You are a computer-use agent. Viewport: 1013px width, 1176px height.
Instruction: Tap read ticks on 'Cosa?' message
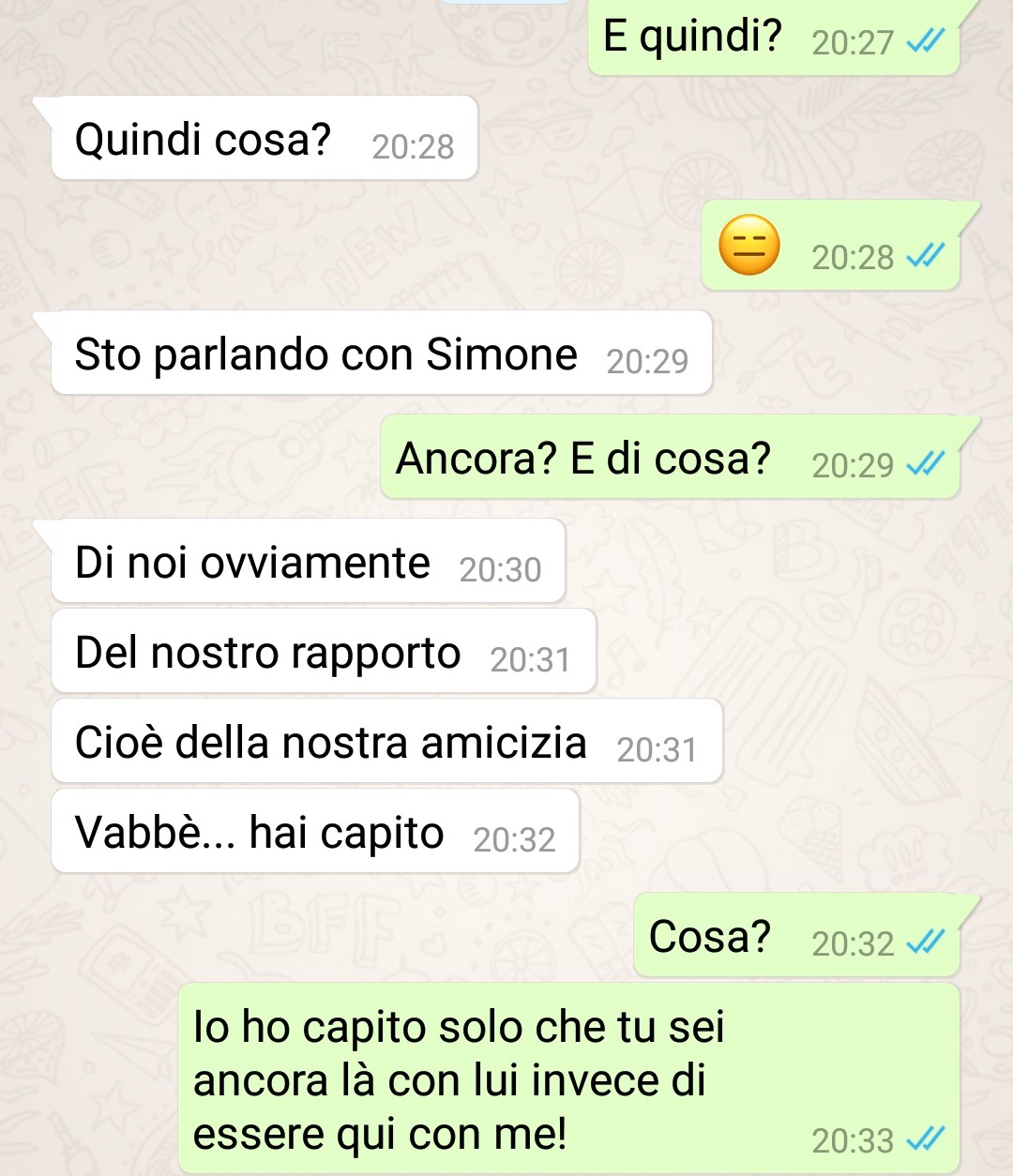[926, 942]
